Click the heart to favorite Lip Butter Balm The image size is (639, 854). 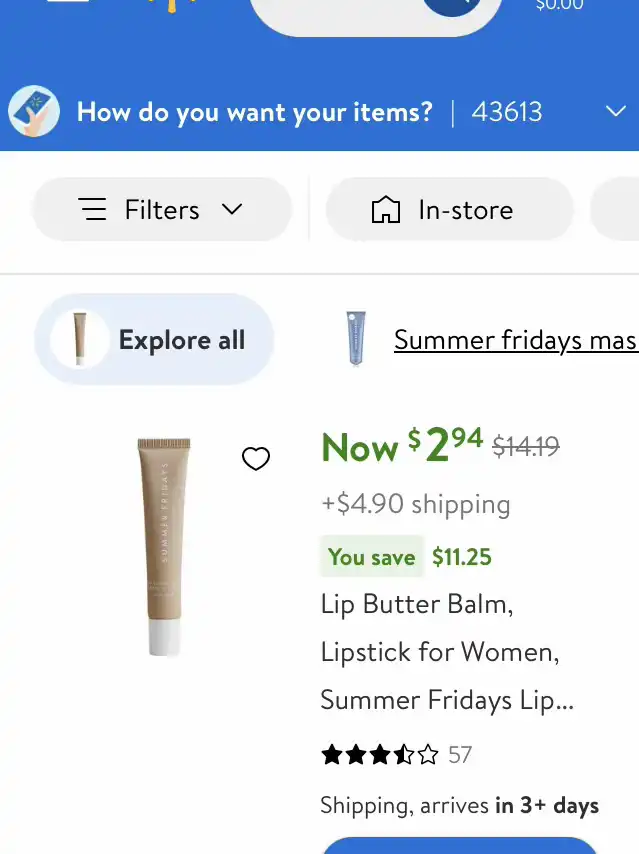256,459
